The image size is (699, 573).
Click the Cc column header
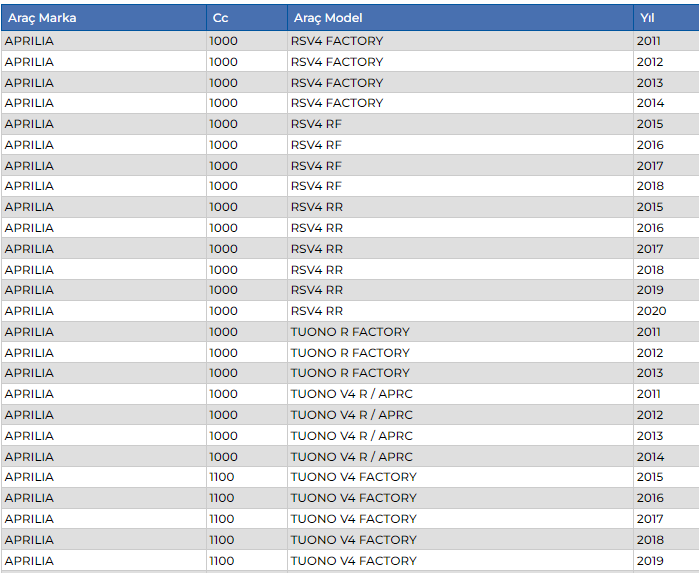coord(221,18)
